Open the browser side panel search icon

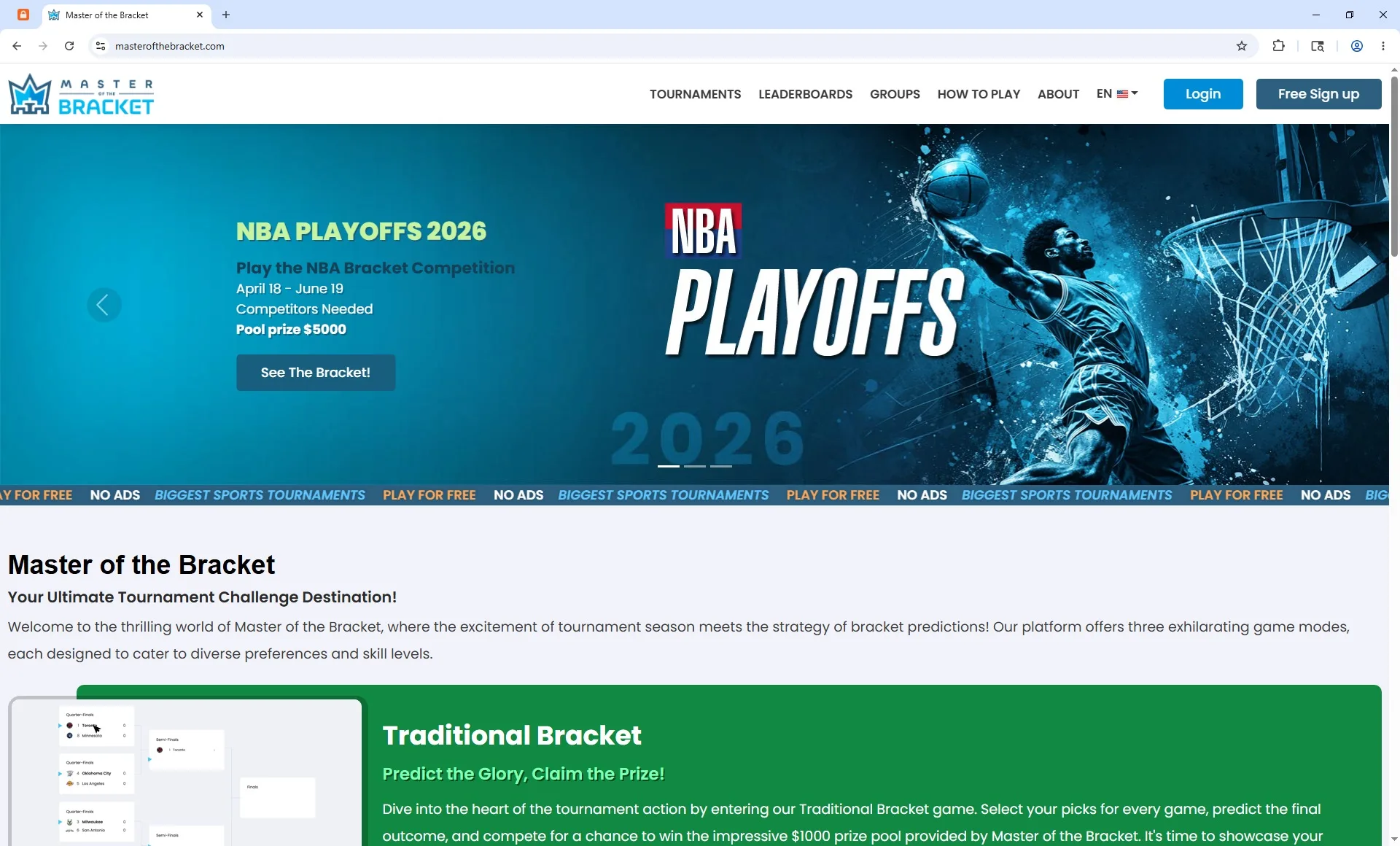(x=1318, y=46)
